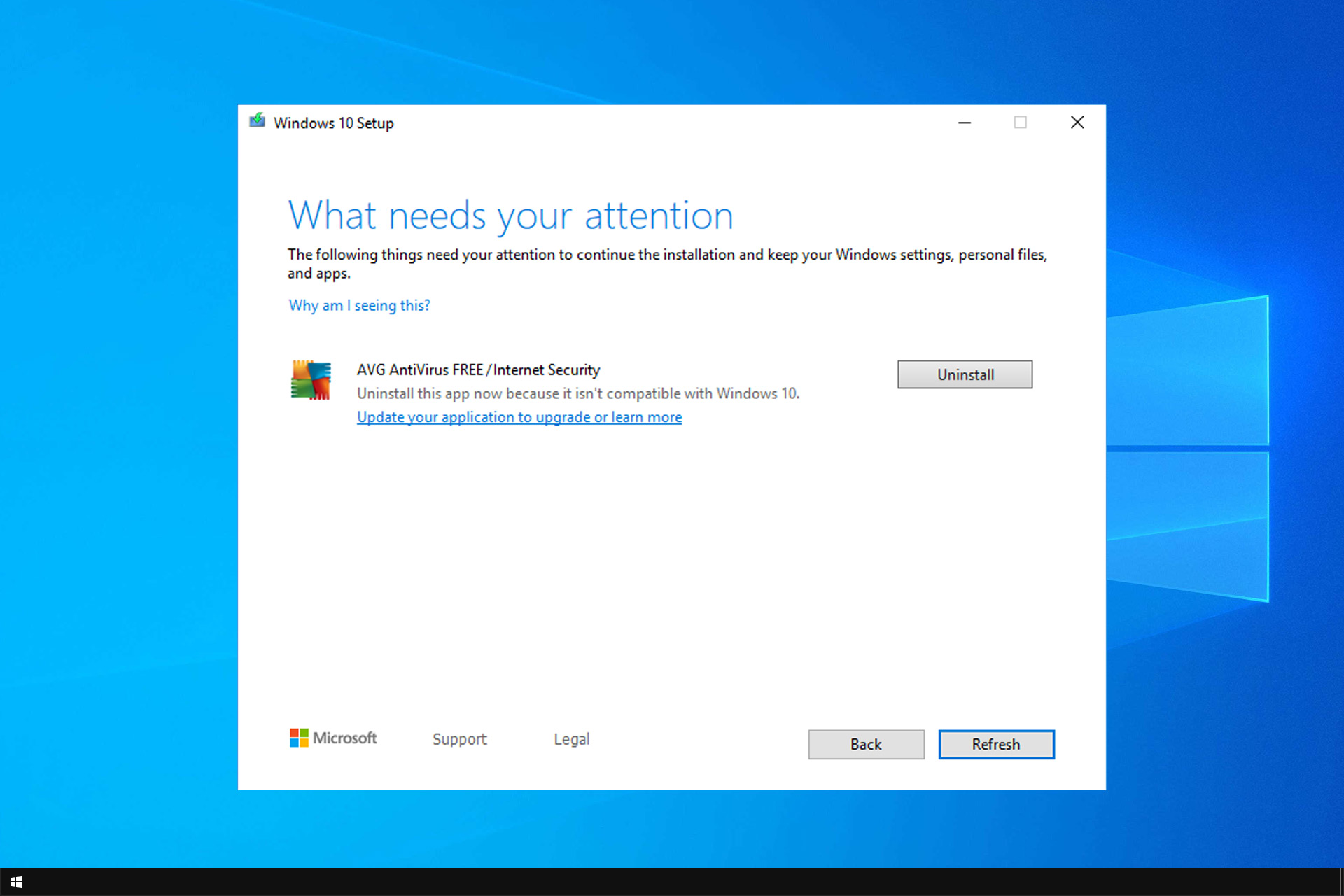This screenshot has height=896, width=1344.
Task: Open 'Why am I seeing this?' link
Action: pos(359,305)
